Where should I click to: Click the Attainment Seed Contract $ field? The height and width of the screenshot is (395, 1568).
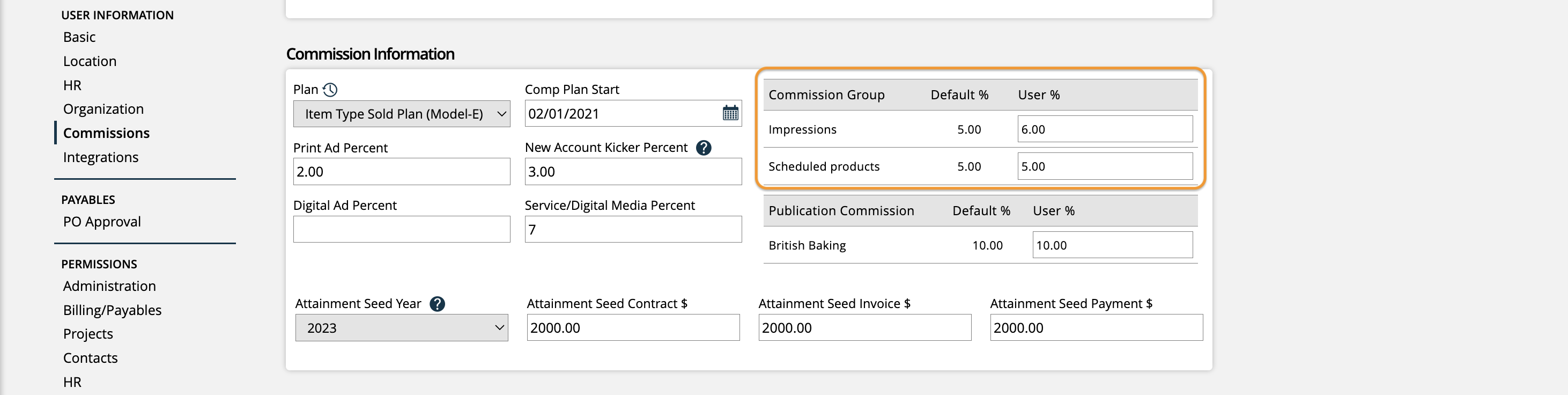633,328
